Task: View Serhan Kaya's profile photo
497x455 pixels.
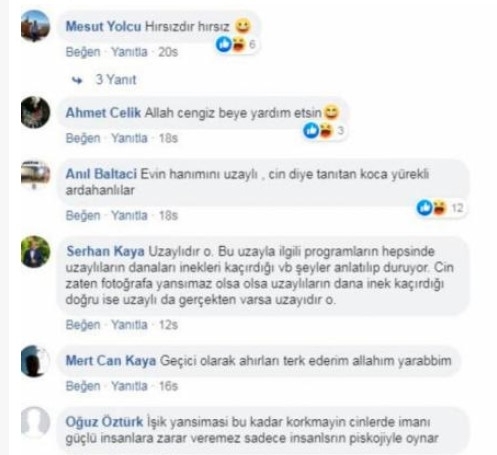Action: point(35,251)
